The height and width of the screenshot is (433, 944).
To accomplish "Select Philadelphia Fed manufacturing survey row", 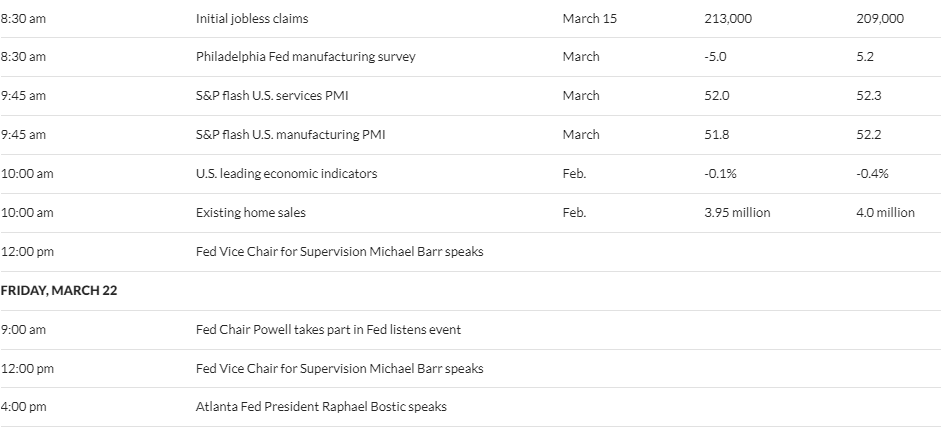I will pyautogui.click(x=471, y=57).
